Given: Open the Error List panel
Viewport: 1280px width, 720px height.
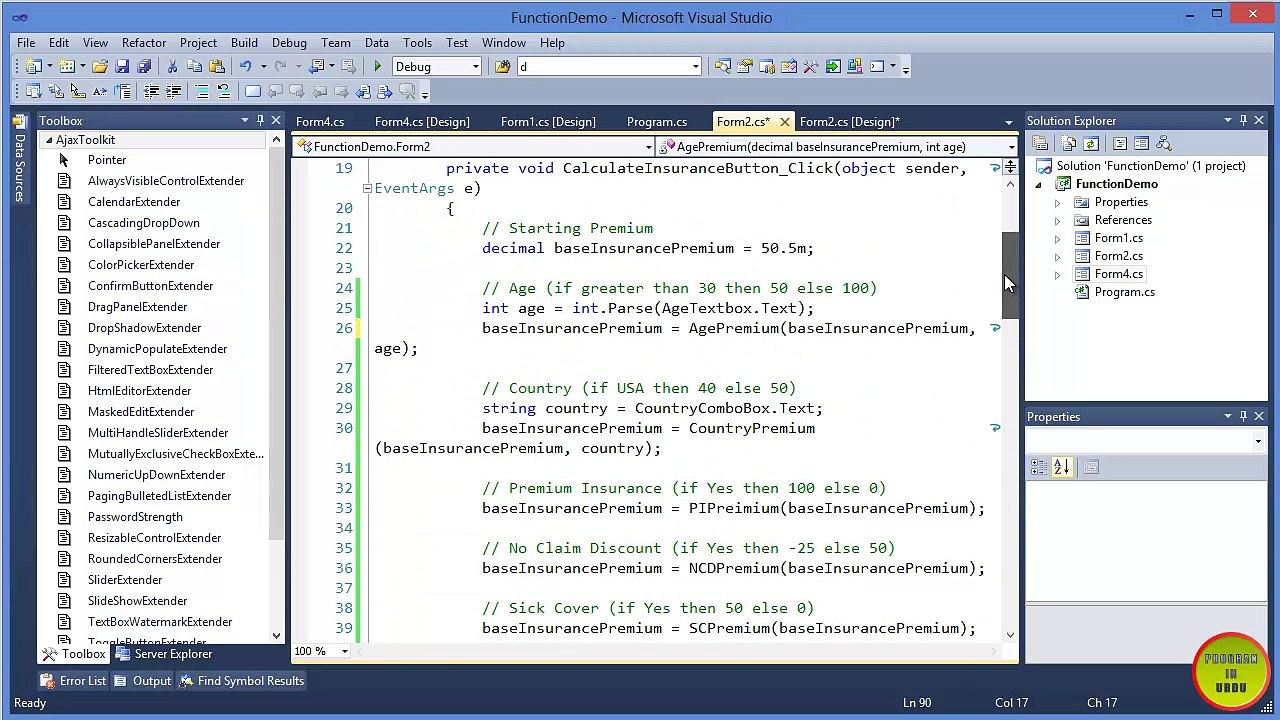Looking at the screenshot, I should tap(74, 681).
